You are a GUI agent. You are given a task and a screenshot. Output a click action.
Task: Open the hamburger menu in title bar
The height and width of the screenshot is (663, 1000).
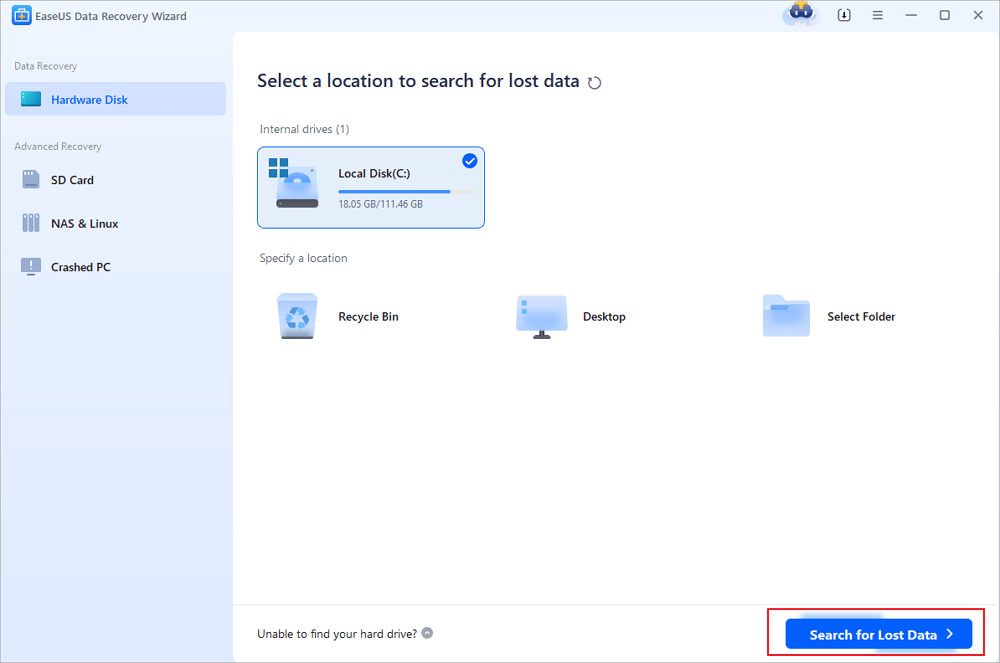877,16
